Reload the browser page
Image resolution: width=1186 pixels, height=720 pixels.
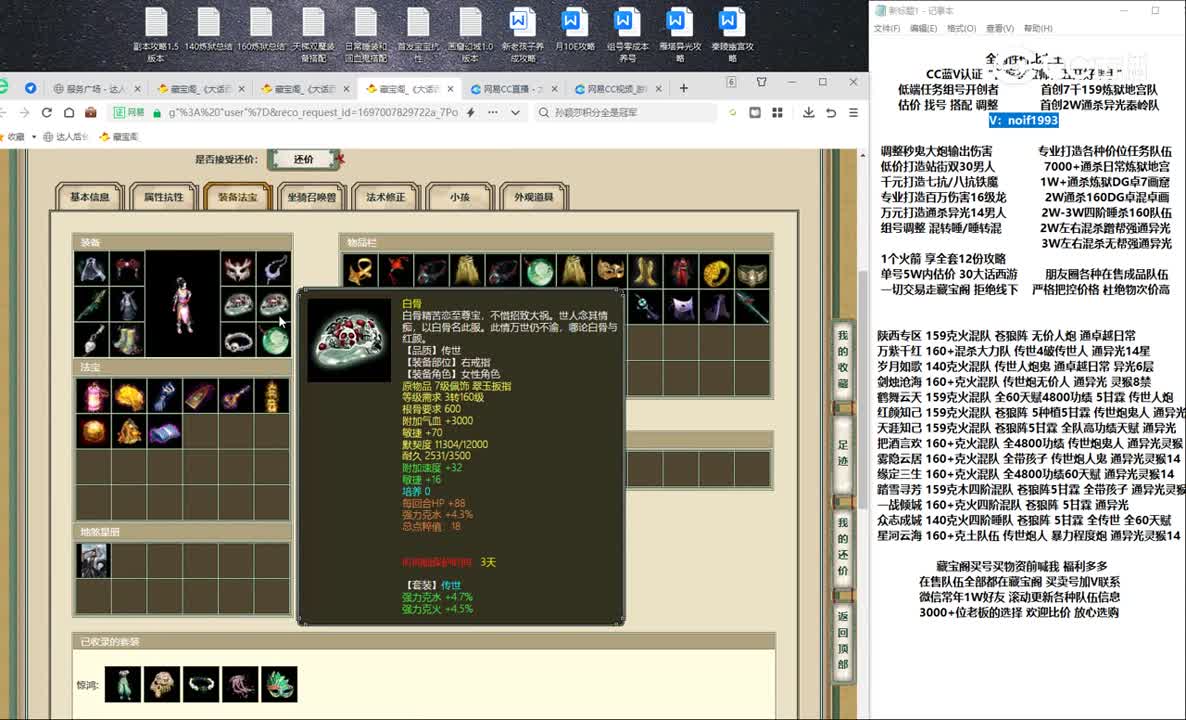coord(47,113)
